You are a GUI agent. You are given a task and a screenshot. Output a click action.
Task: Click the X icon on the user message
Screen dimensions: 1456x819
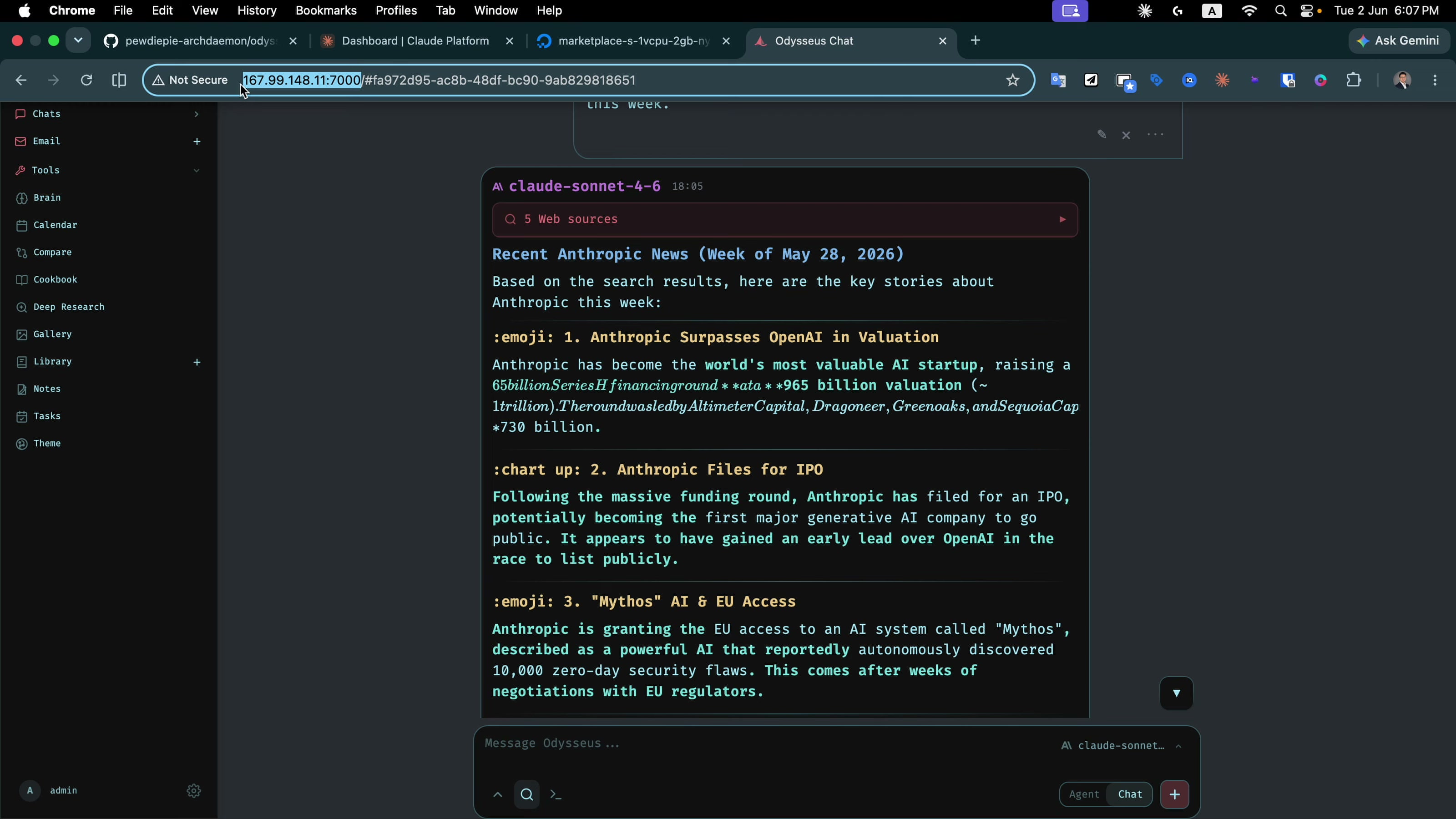click(1126, 135)
